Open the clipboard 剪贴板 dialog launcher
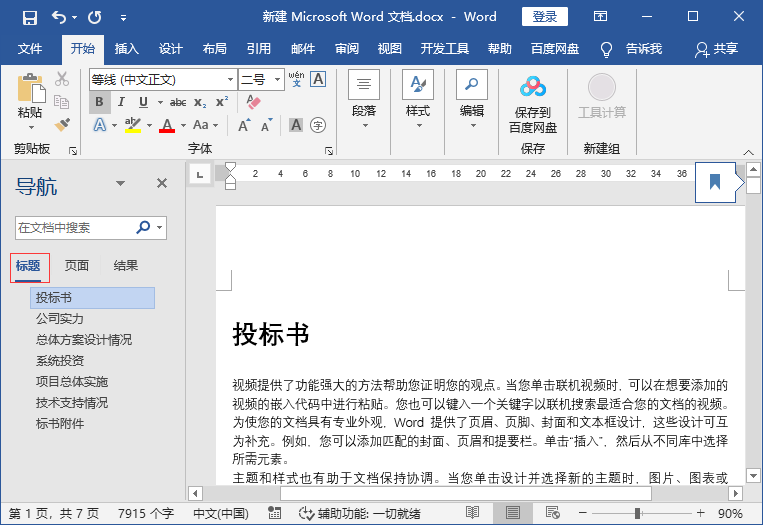Screen dimensions: 763x525 pos(73,151)
